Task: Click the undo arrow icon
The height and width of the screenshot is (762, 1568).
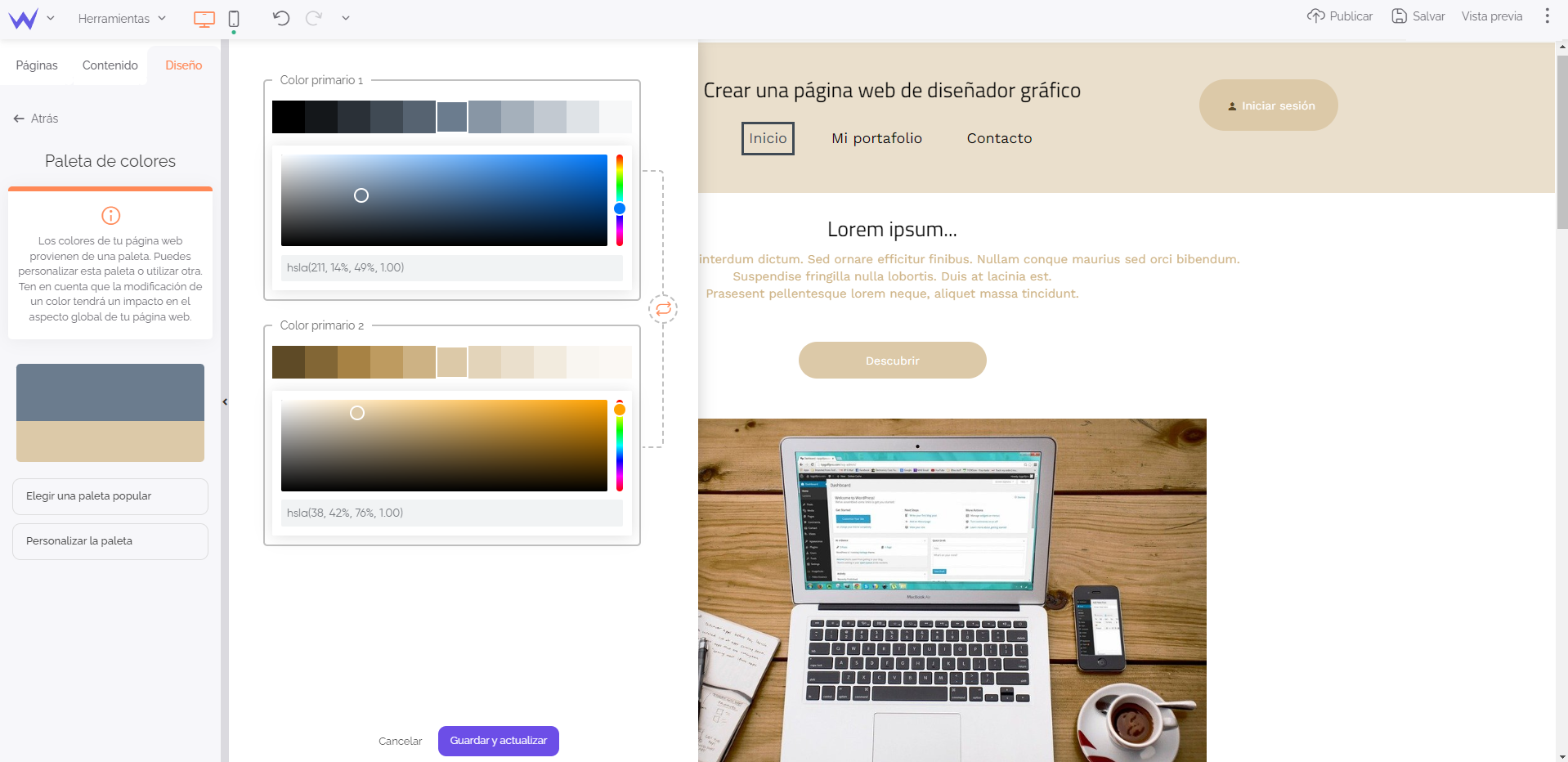Action: point(281,18)
